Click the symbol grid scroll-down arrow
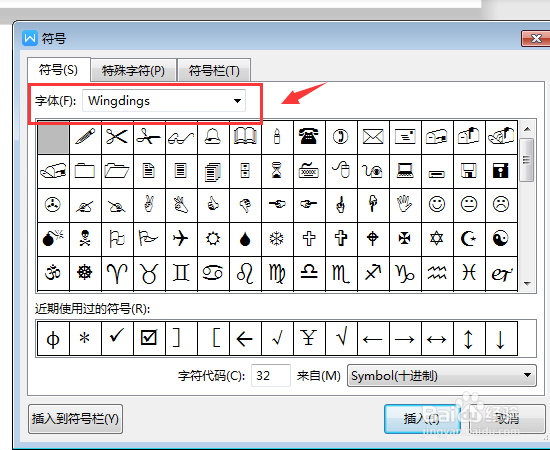Screen dimensions: 550x450 pos(527,283)
